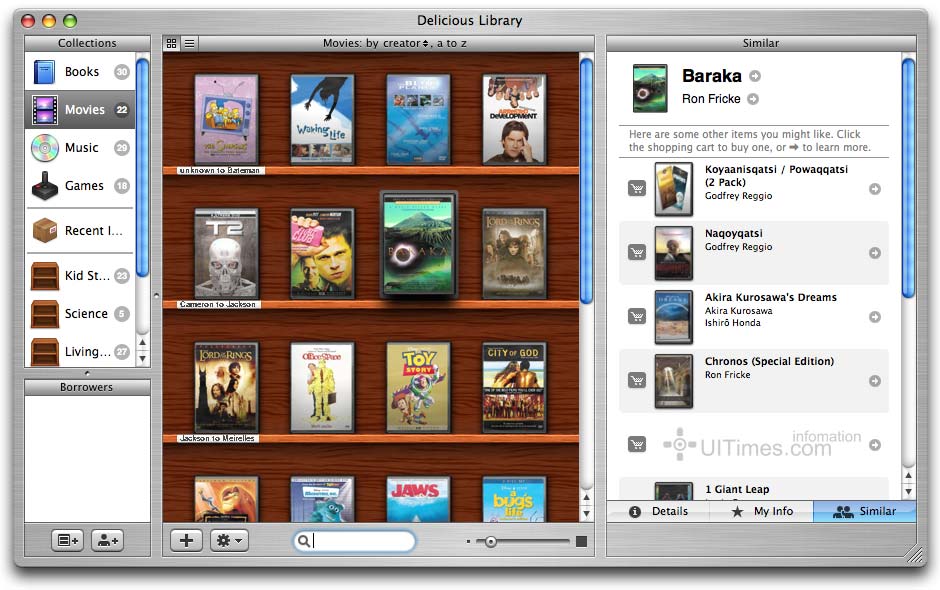Select the Jaws cover
This screenshot has height=590, width=940.
tap(418, 499)
